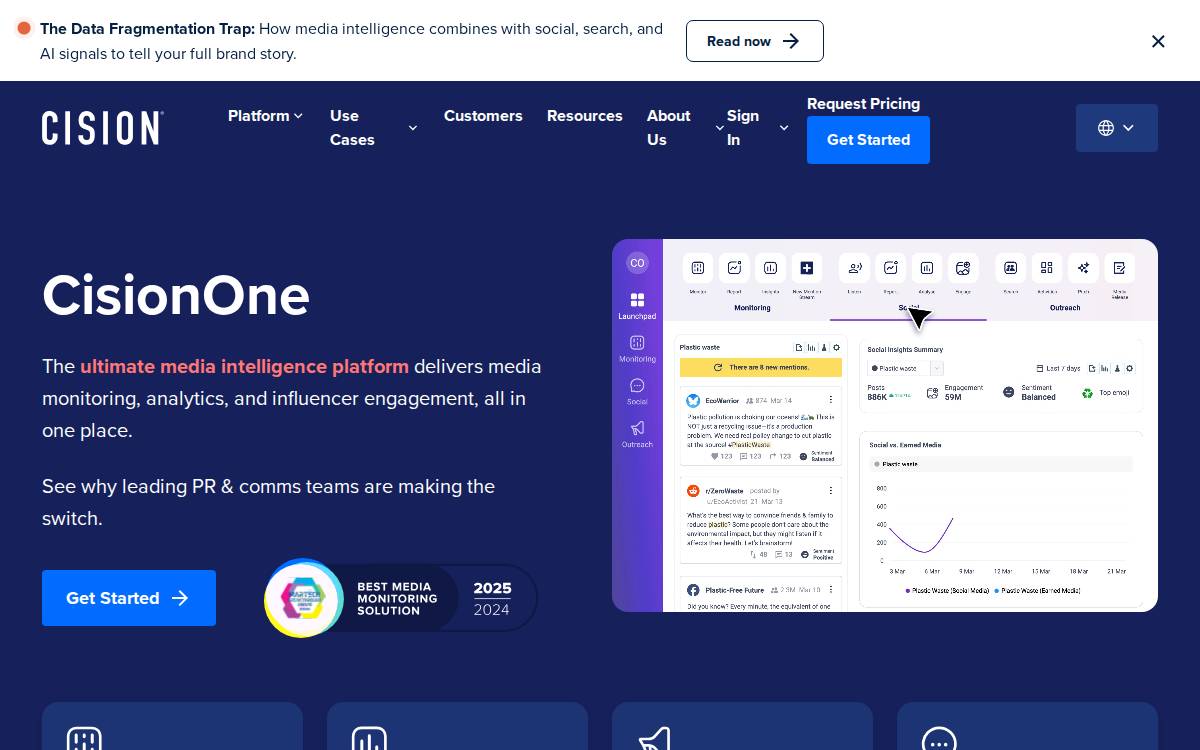Expand the About Us dropdown
The height and width of the screenshot is (750, 1200).
(x=686, y=128)
